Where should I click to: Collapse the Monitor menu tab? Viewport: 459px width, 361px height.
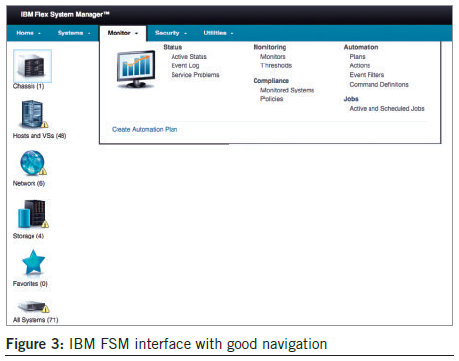(x=123, y=33)
